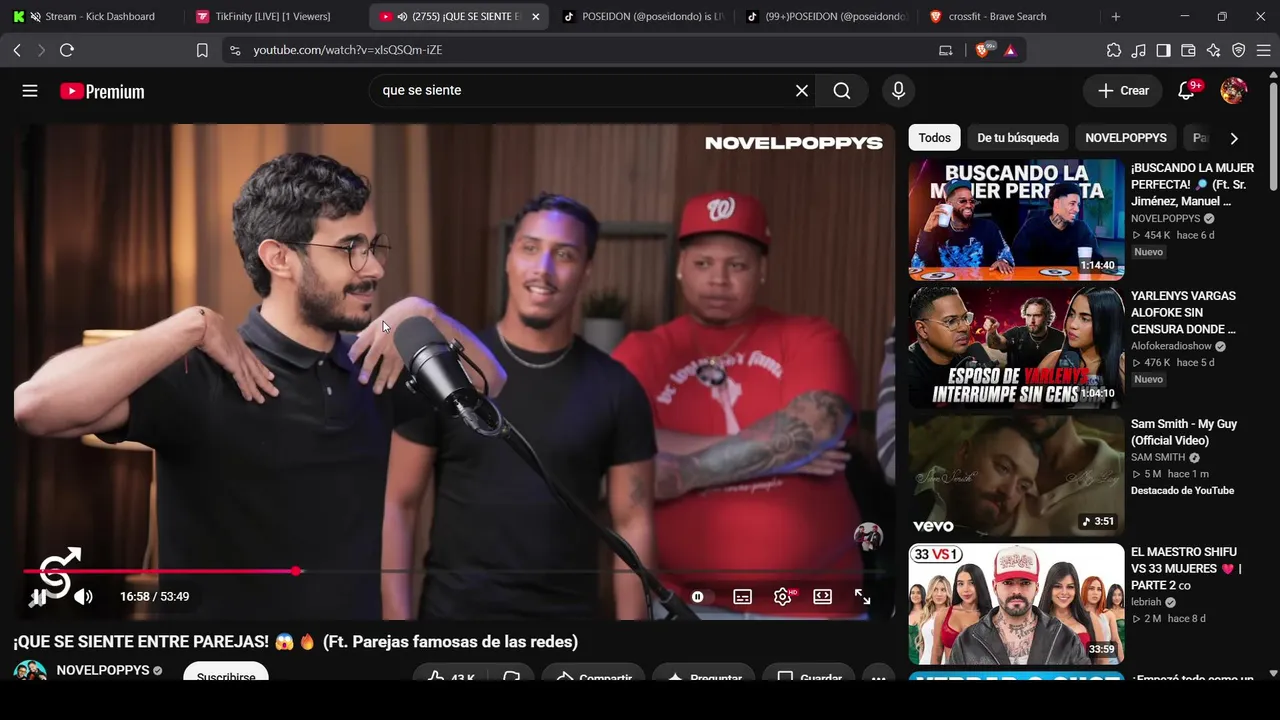Open the Brave Rewards triangle icon
The image size is (1280, 720).
coord(1010,50)
